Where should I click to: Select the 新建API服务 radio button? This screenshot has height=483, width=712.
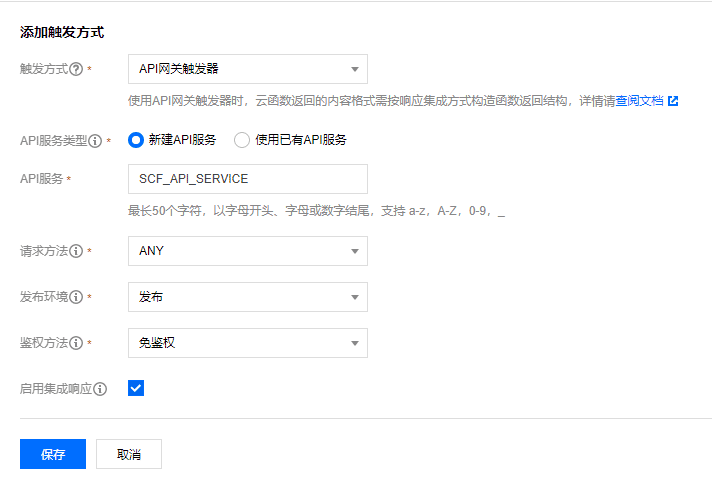pos(136,140)
